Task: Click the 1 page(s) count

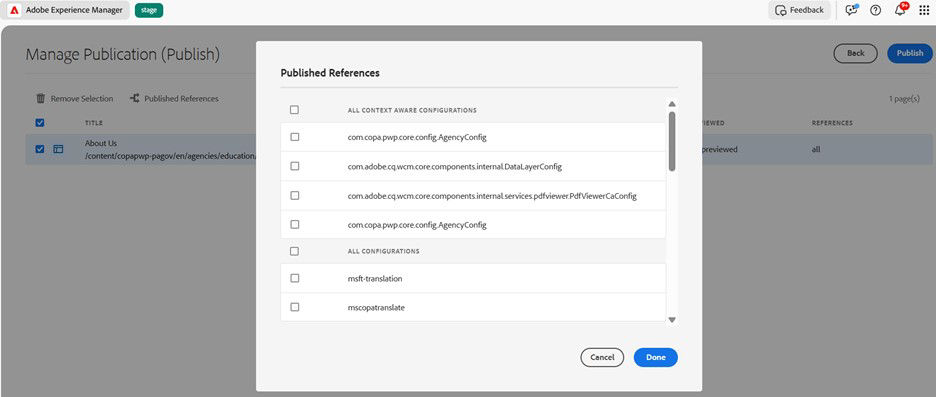Action: coord(904,99)
